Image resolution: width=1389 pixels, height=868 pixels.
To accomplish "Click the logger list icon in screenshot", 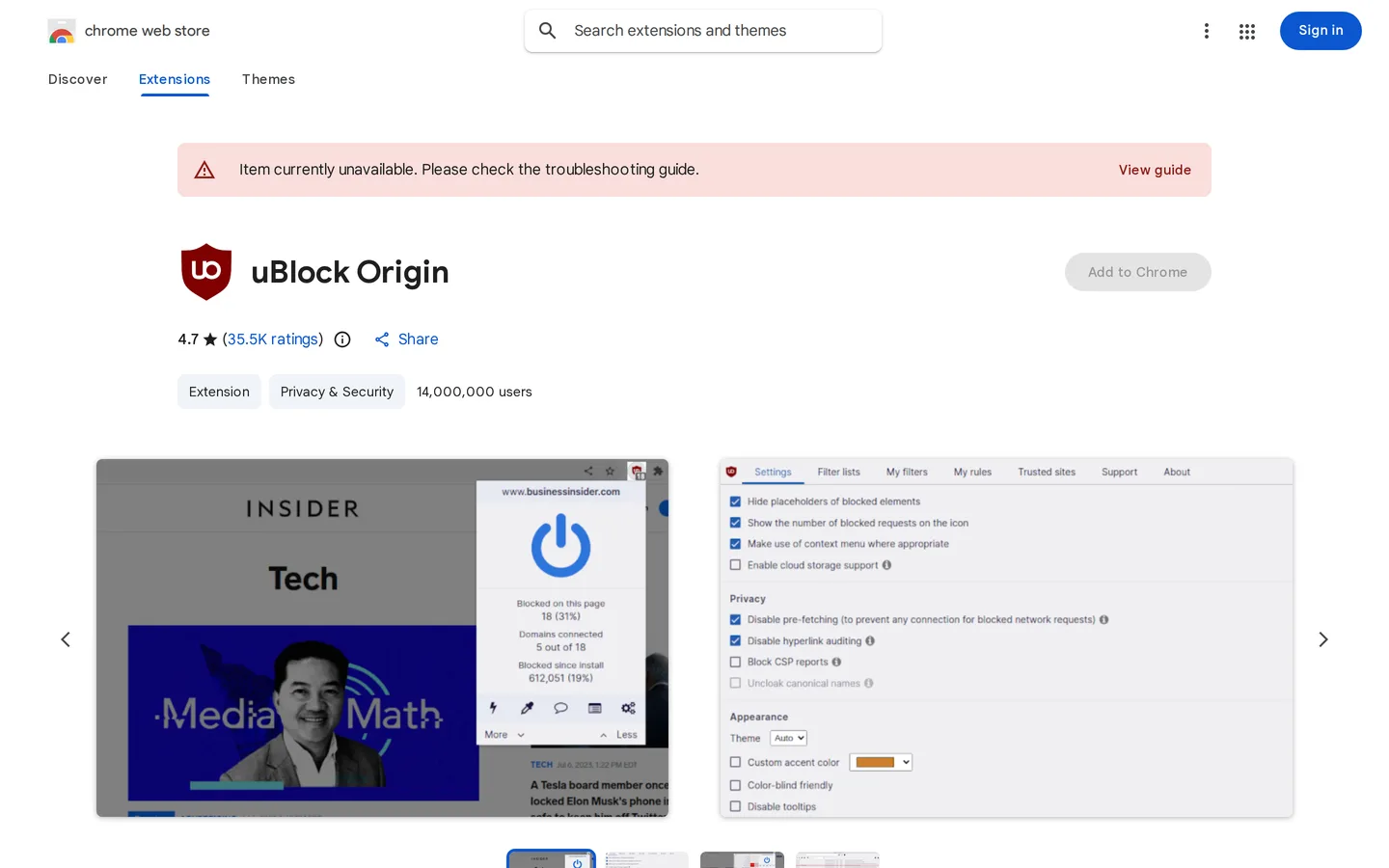I will pos(594,708).
